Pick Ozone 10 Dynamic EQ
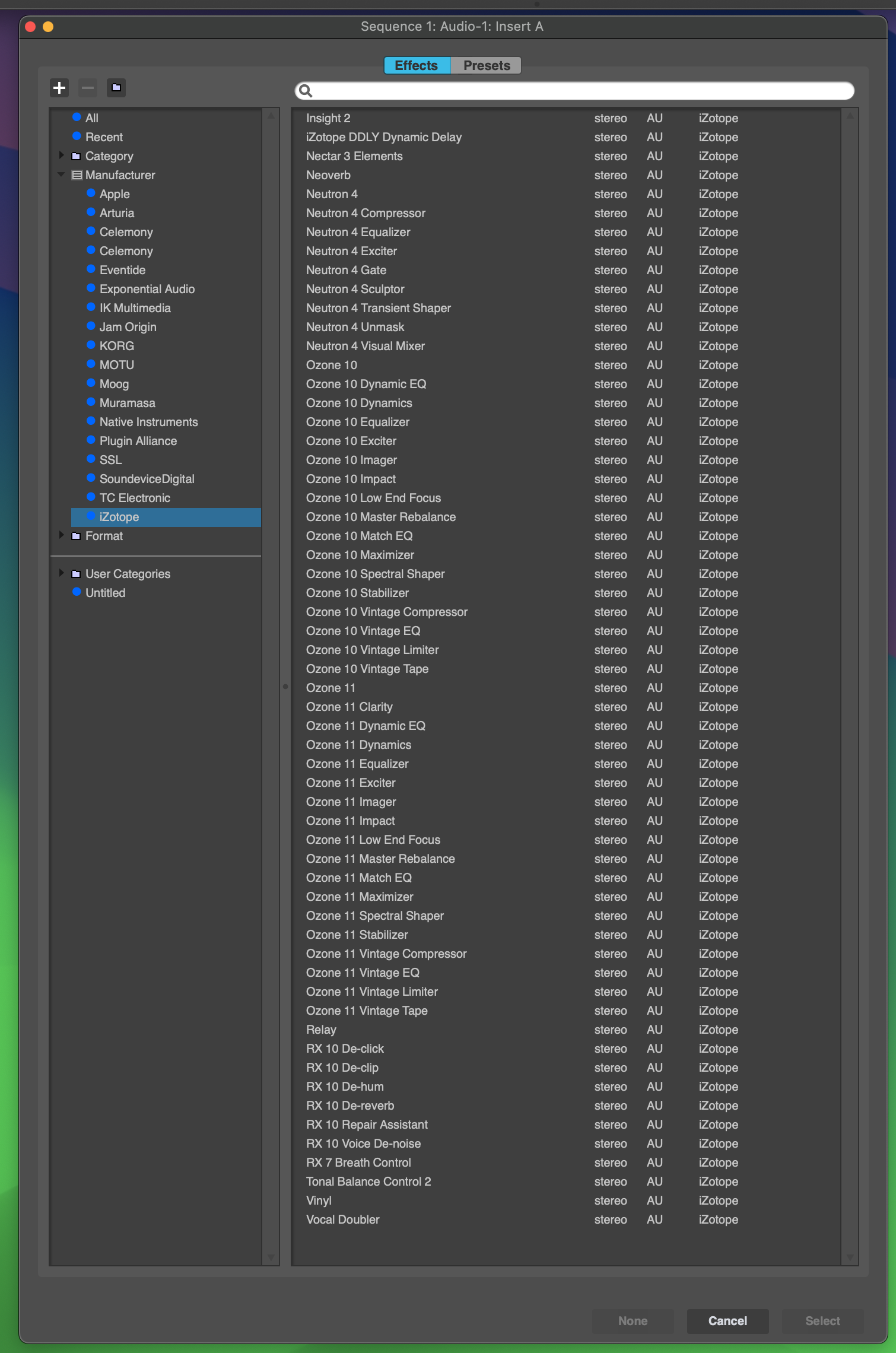The width and height of the screenshot is (896, 1353). pyautogui.click(x=366, y=384)
